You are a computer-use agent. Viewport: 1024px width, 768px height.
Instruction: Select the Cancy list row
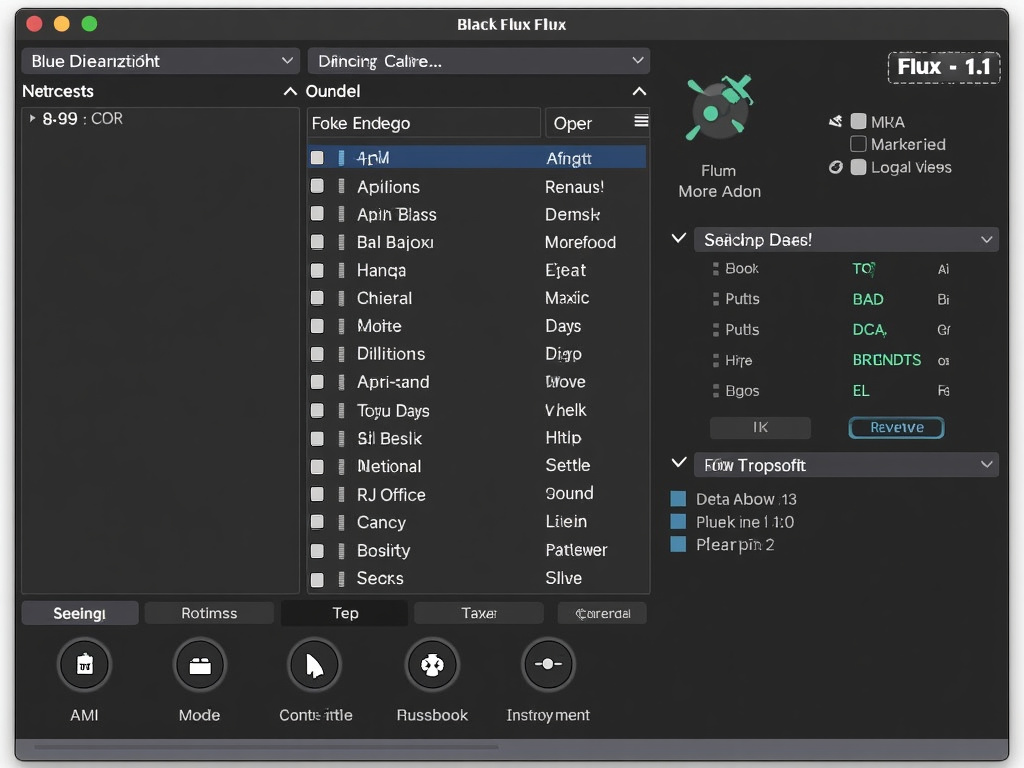pyautogui.click(x=477, y=522)
